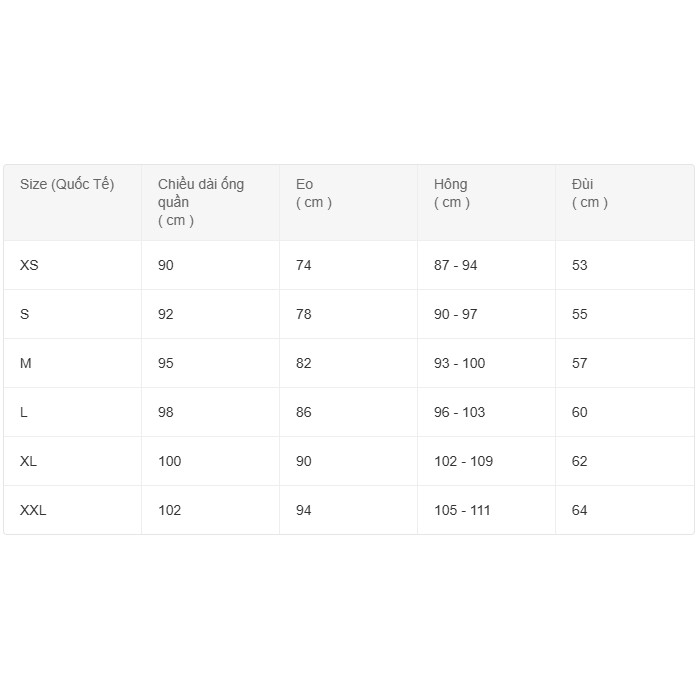Viewport: 699px width, 699px height.
Task: Click the hip range 105 - 111 cell
Action: [x=462, y=511]
